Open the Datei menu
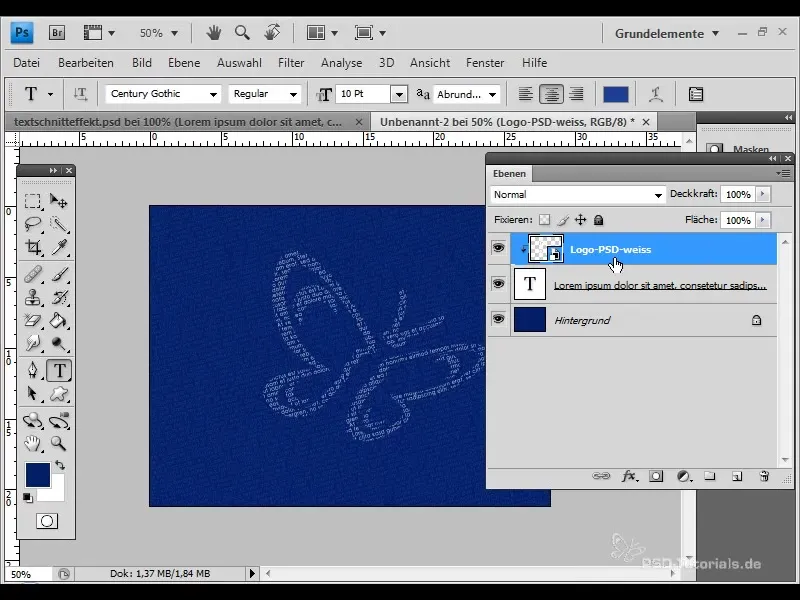 click(27, 63)
